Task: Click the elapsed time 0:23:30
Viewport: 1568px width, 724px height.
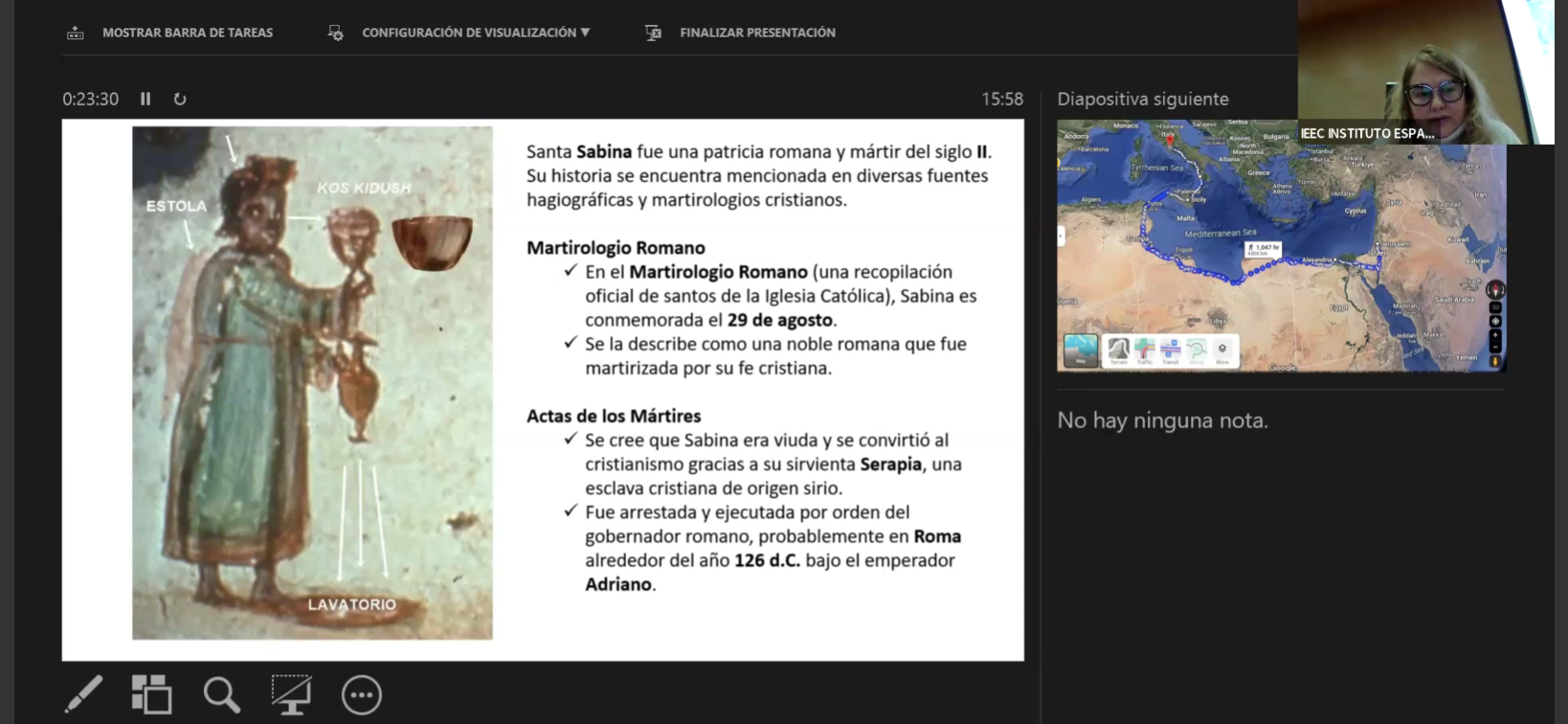Action: [x=91, y=99]
